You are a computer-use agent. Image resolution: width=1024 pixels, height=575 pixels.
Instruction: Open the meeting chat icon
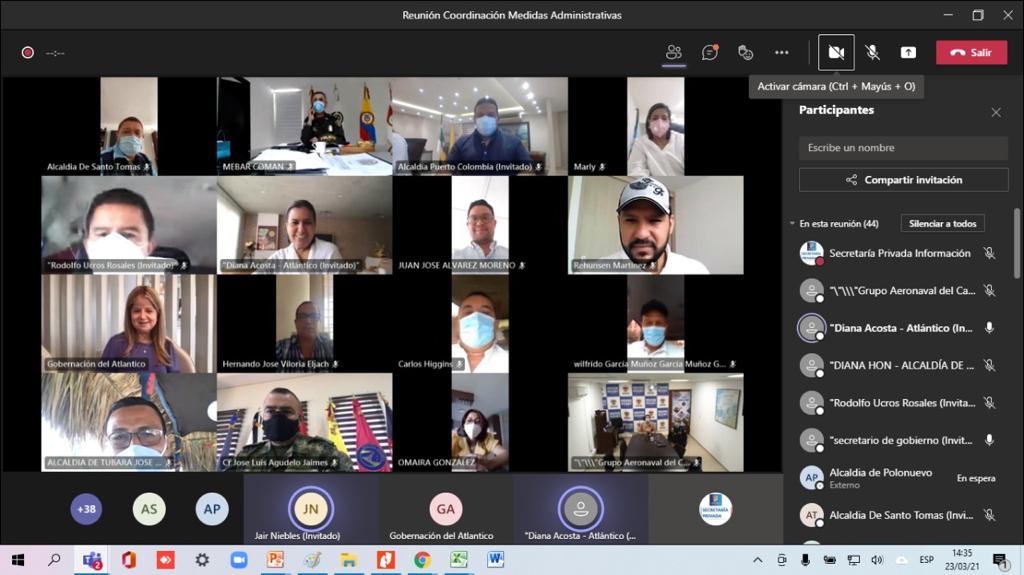click(x=710, y=52)
